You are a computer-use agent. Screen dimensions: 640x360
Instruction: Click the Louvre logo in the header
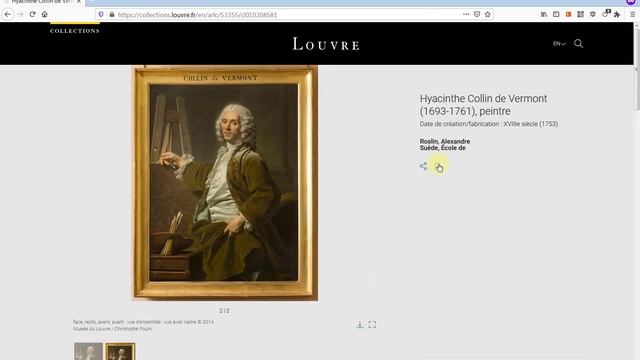[326, 44]
